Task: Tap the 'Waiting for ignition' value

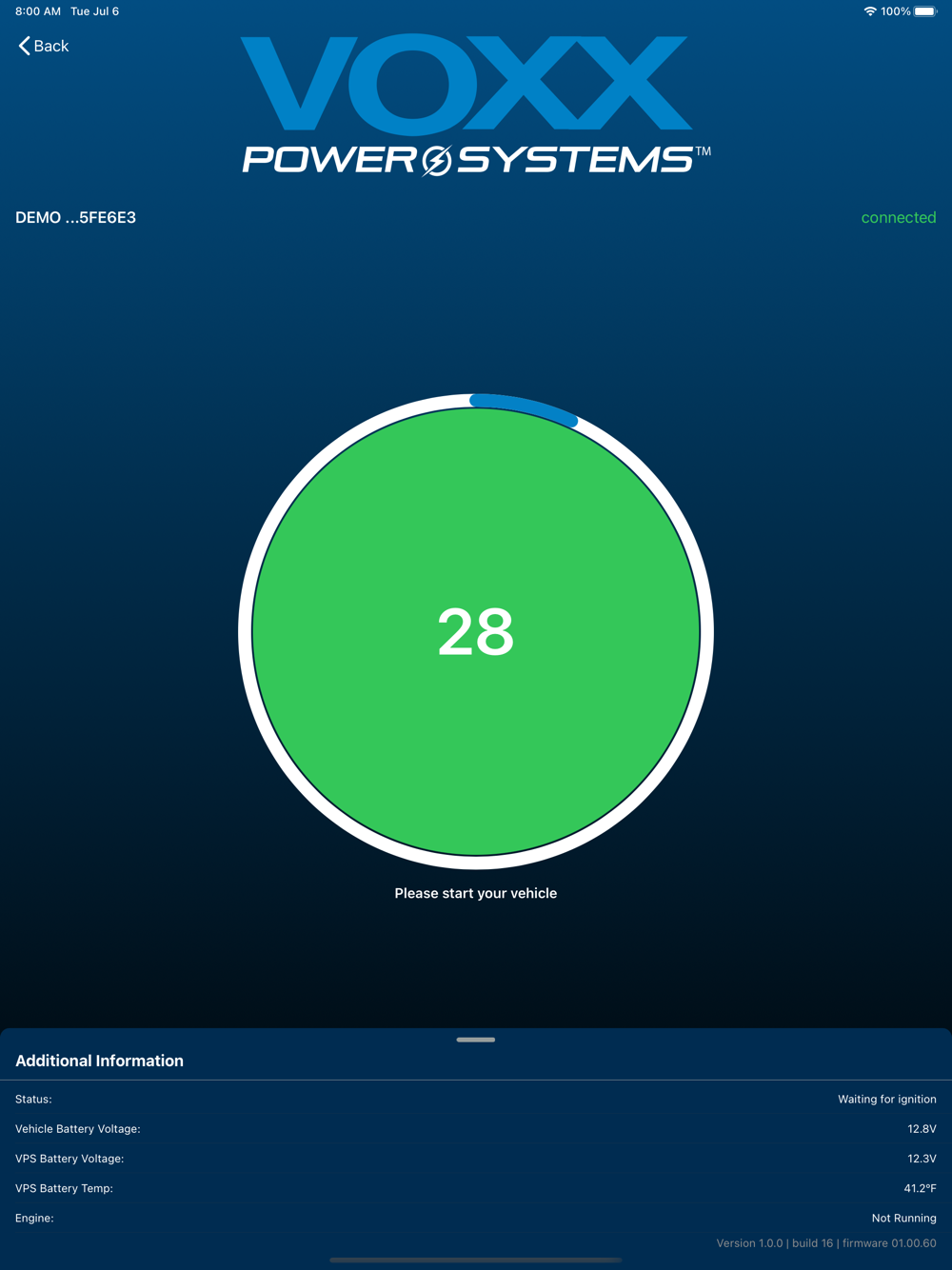Action: coord(887,1099)
